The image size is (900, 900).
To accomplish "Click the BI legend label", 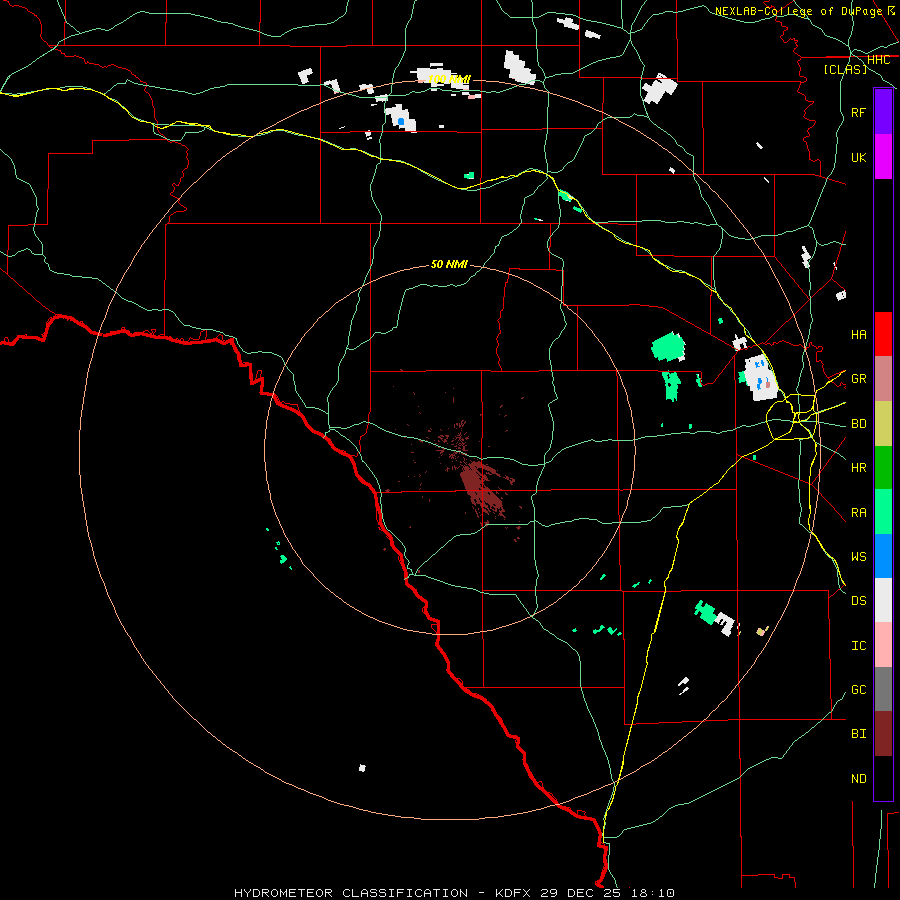I will point(858,734).
